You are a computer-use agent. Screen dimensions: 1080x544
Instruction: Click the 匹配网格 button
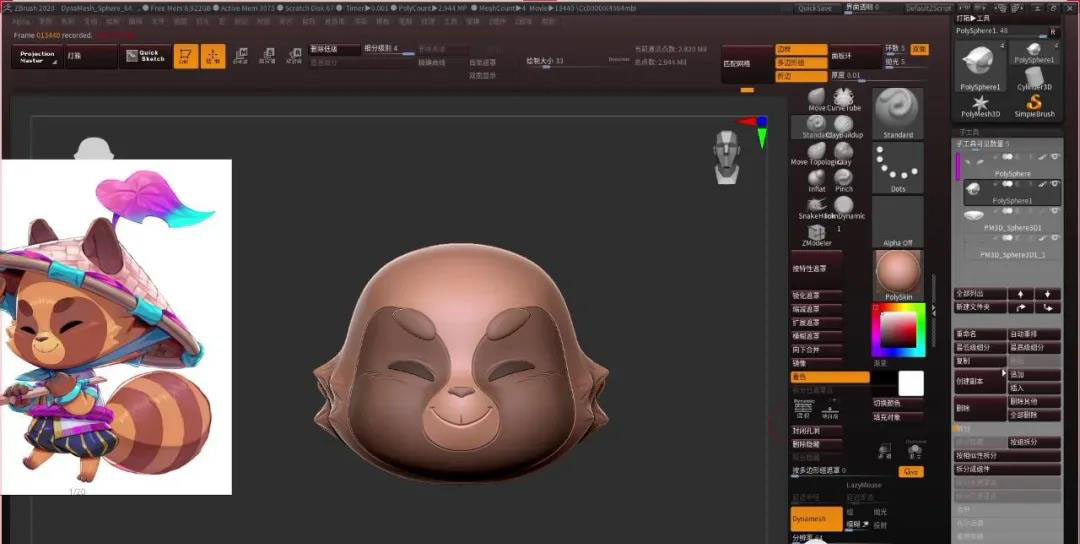pyautogui.click(x=747, y=64)
